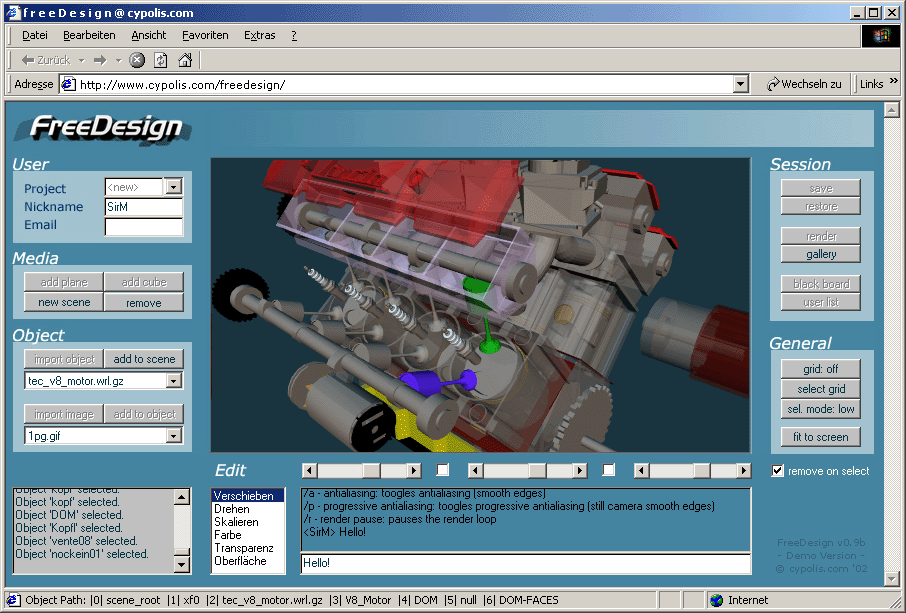906x613 pixels.
Task: Open the Project dropdown showing <new>
Action: pos(172,187)
